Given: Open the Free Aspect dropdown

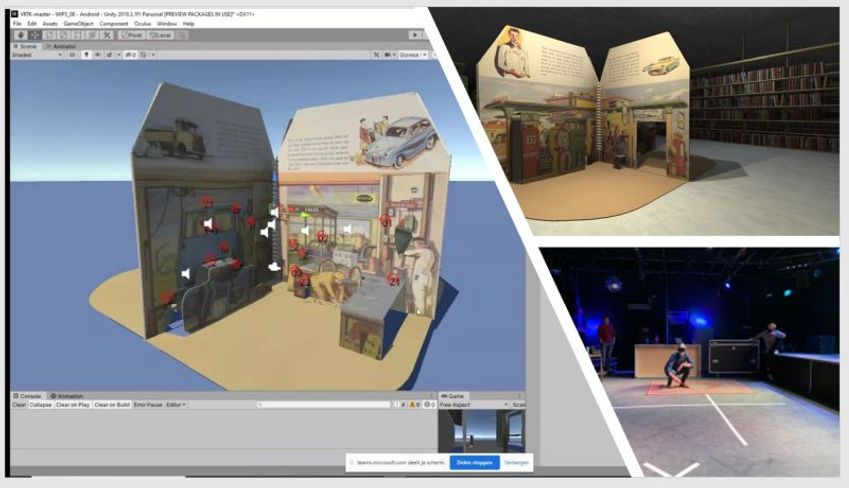Looking at the screenshot, I should (474, 405).
